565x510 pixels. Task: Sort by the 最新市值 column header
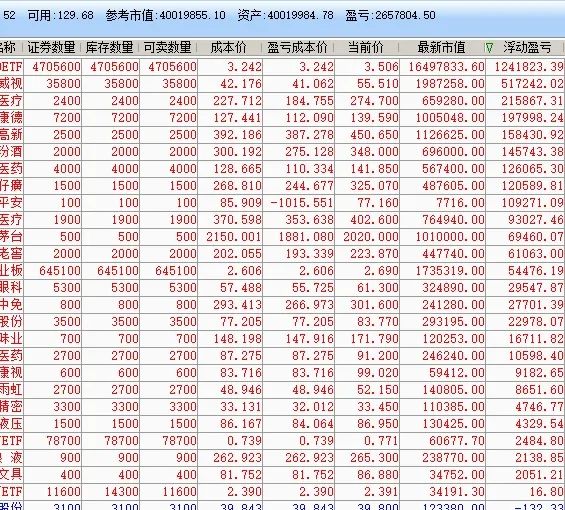click(x=441, y=48)
